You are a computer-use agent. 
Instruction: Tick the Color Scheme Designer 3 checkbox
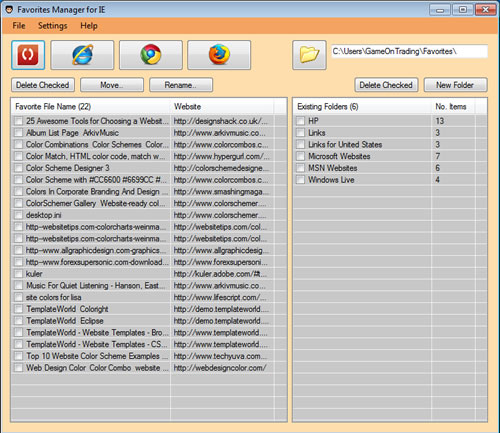(x=19, y=168)
